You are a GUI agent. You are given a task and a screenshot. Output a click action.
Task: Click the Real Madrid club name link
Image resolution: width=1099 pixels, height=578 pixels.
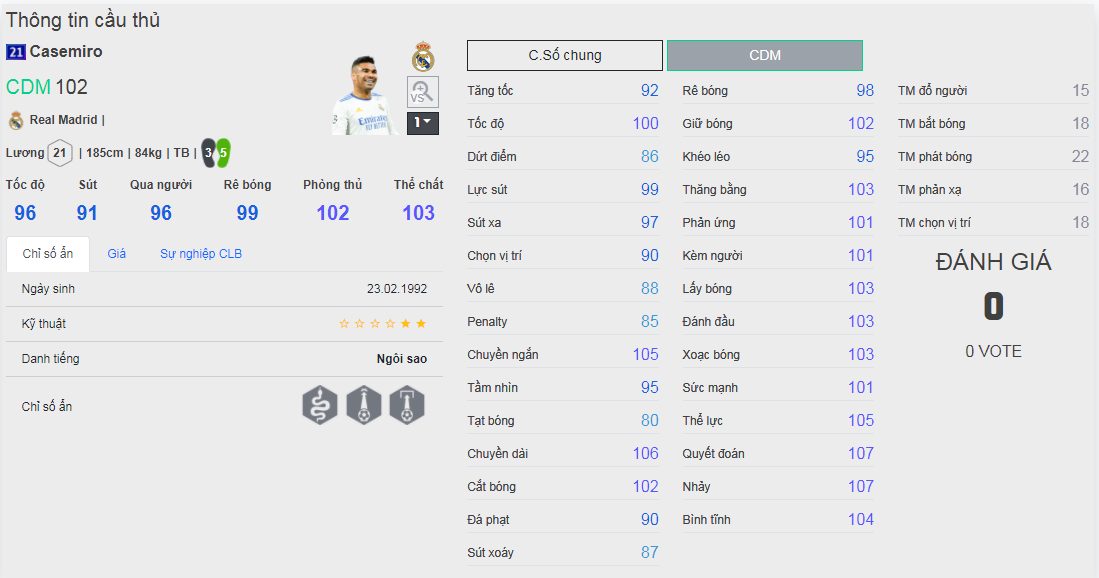(x=64, y=120)
